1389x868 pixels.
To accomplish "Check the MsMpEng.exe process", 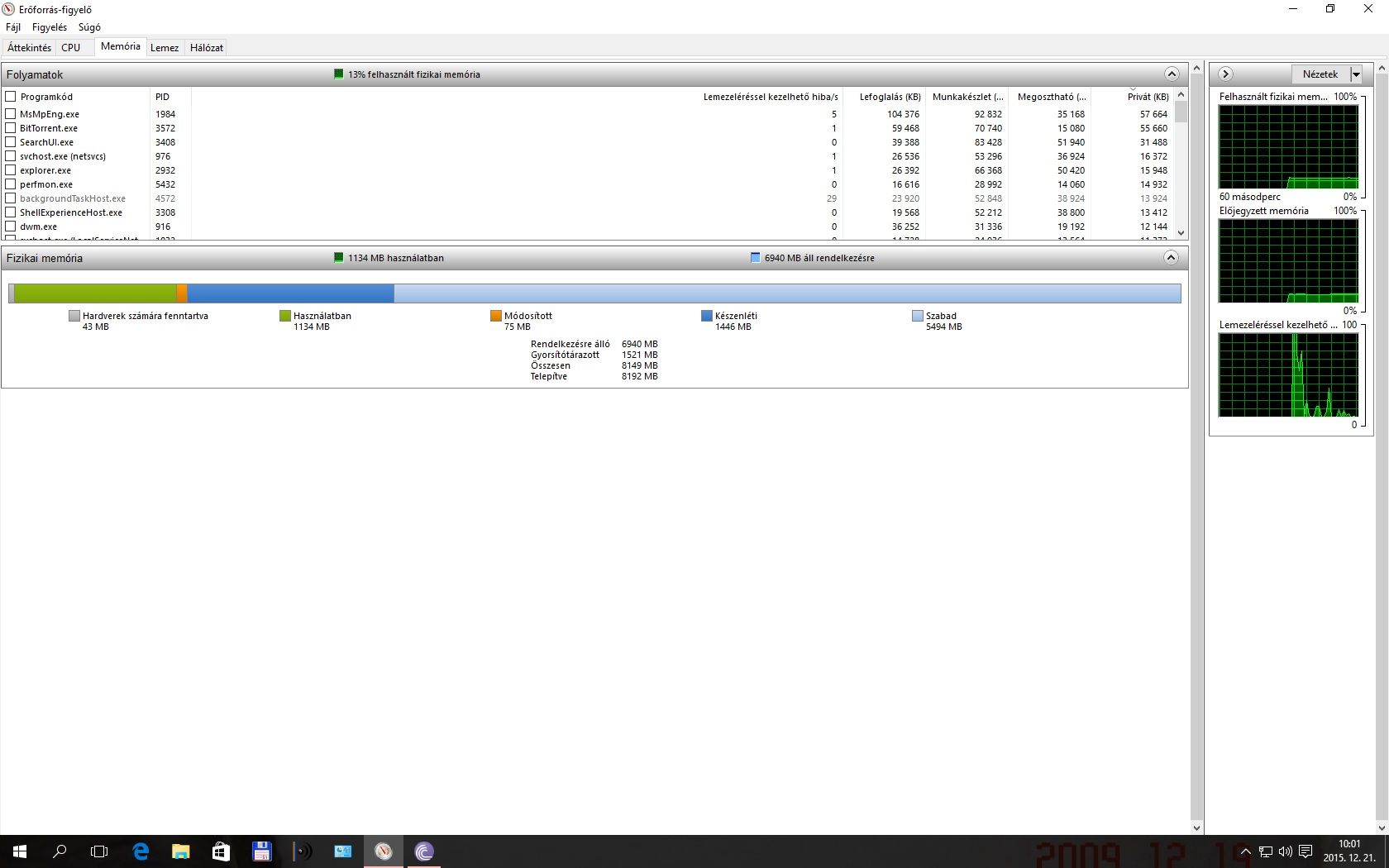I will (x=11, y=114).
